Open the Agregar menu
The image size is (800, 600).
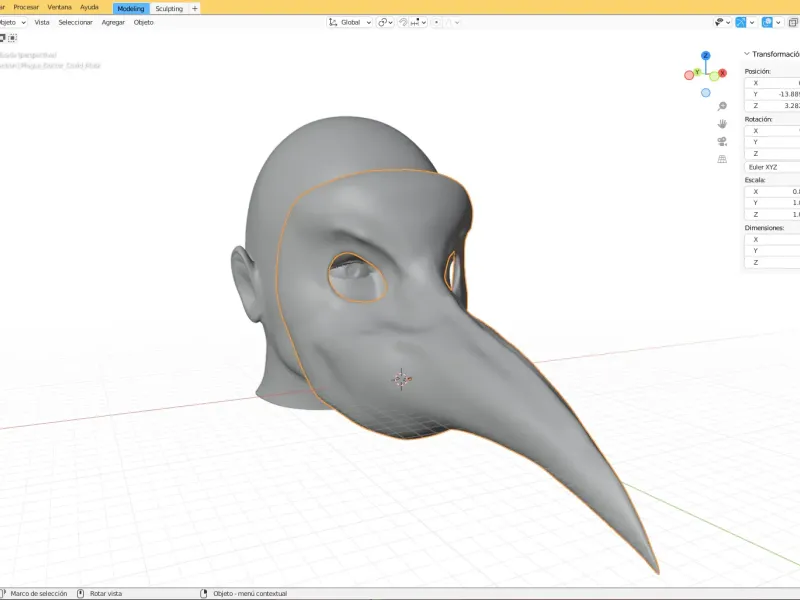(113, 22)
